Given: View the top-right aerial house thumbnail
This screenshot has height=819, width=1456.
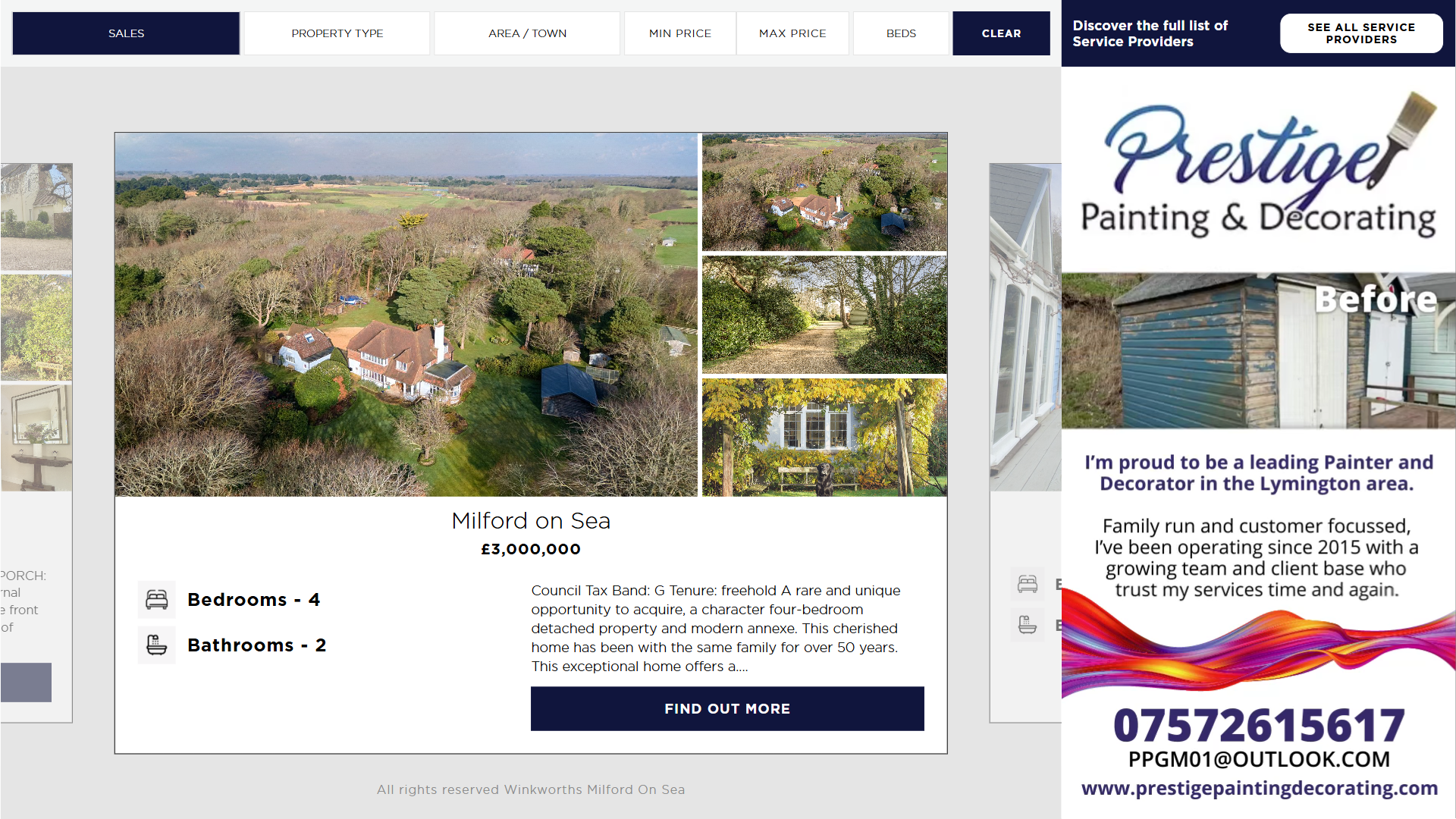Looking at the screenshot, I should tap(824, 192).
